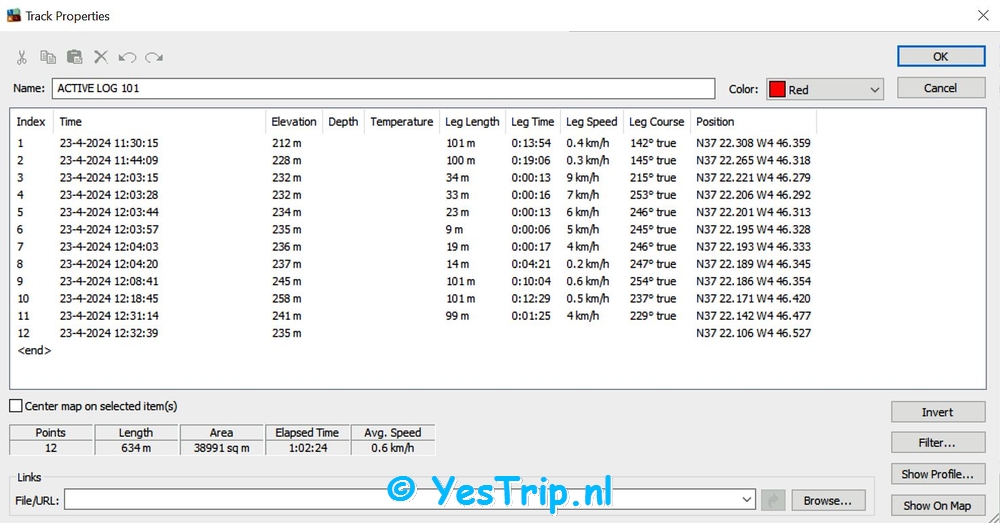Click the Paste clipboard icon
This screenshot has width=1000, height=523.
(x=74, y=58)
